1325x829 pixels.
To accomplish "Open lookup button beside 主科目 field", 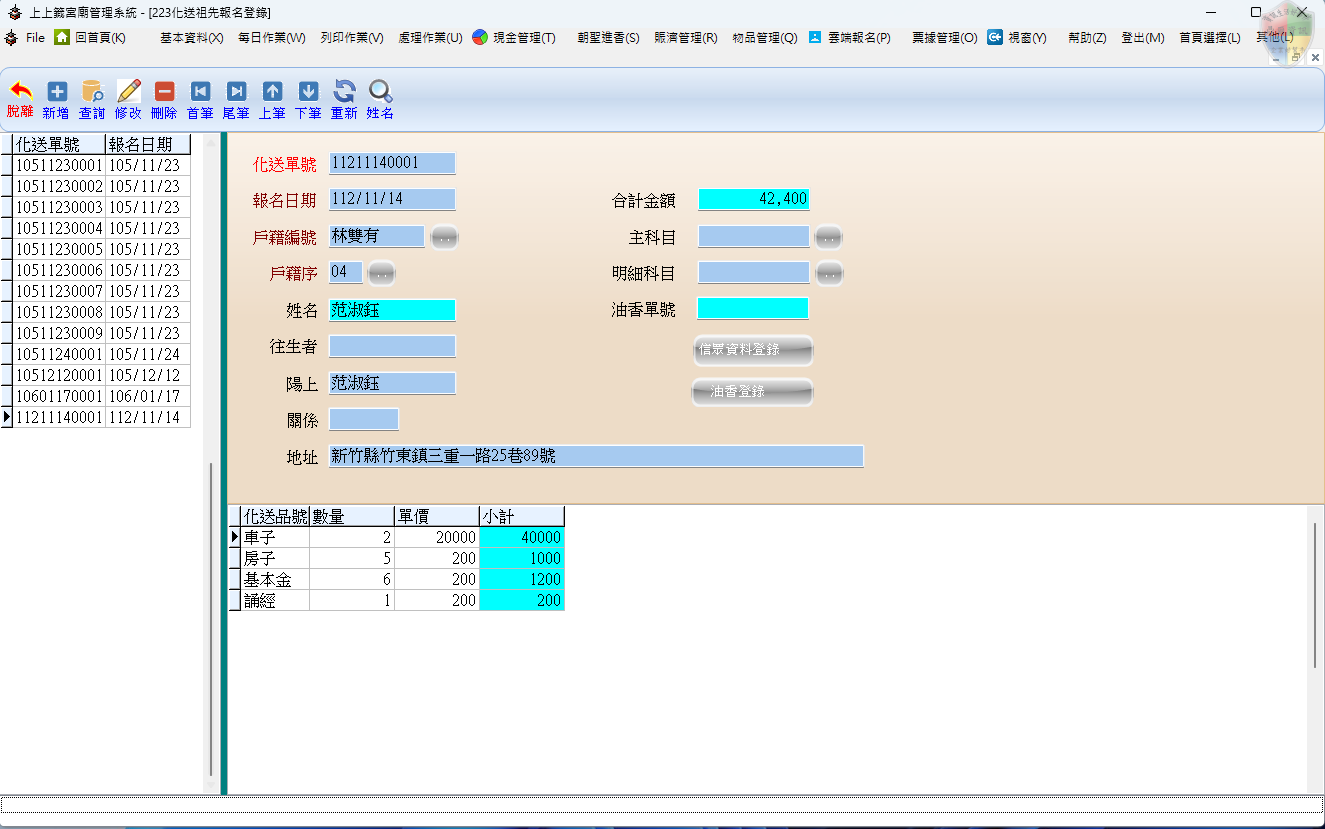I will click(828, 237).
